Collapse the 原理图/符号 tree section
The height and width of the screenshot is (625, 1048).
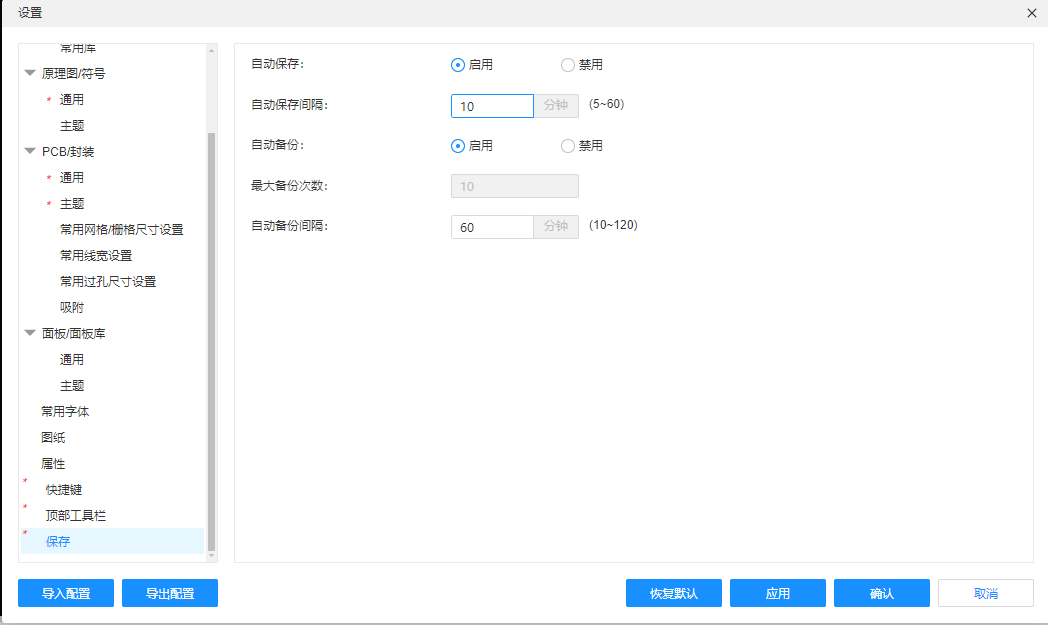30,73
